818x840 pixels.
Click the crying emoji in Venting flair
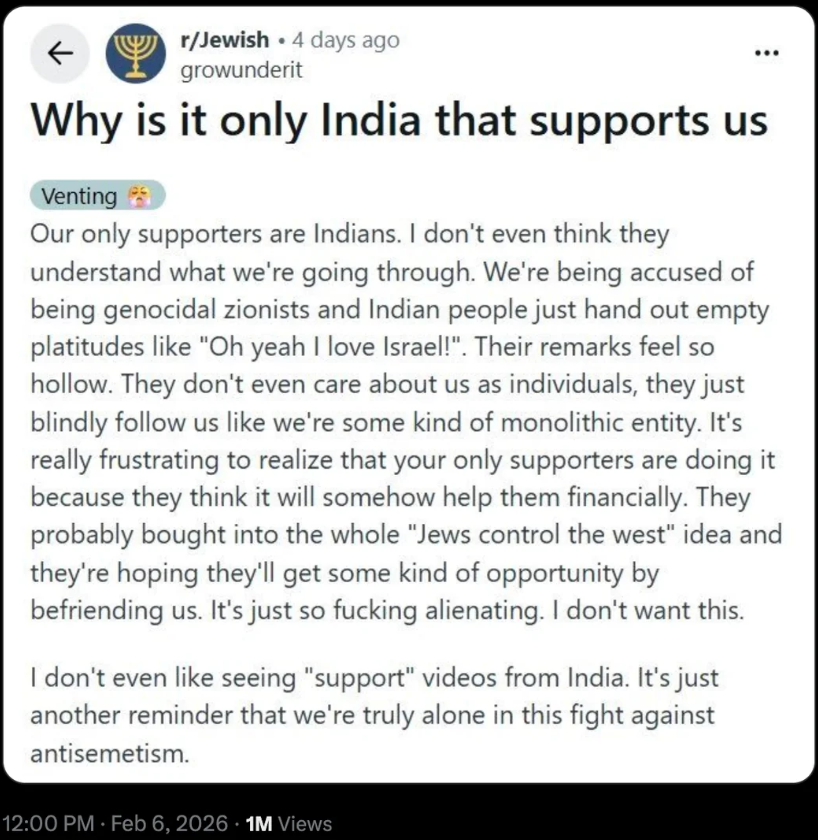139,196
